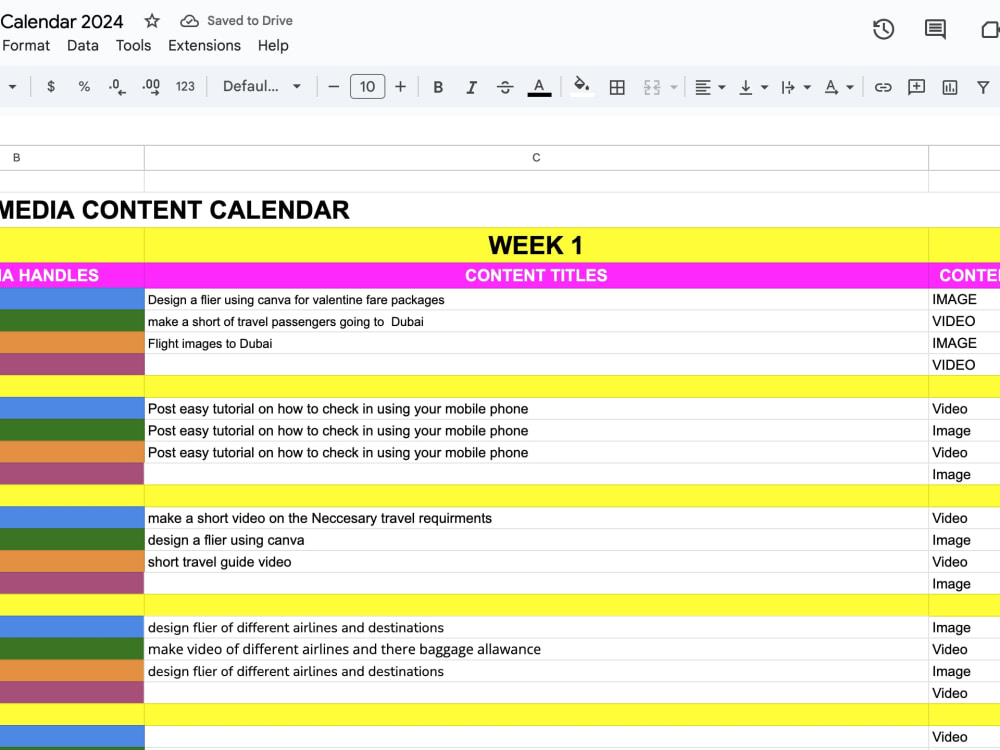Select 'short travel guide video' cell

536,562
